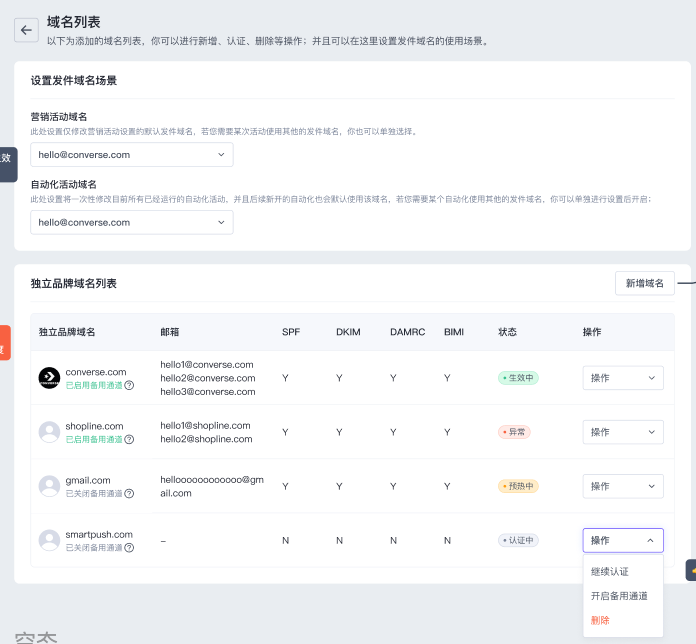Click help icon beside shopline.com backup channel
Viewport: 696px width, 644px height.
130,439
